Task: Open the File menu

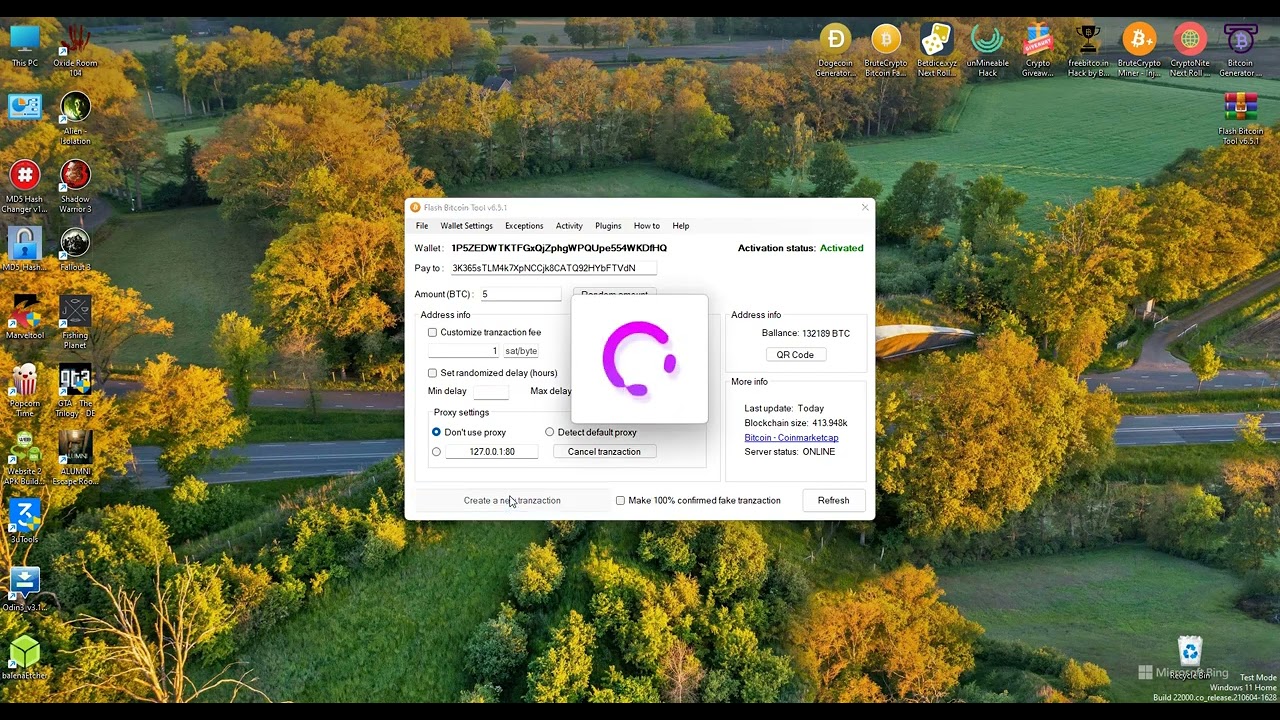Action: 422,226
